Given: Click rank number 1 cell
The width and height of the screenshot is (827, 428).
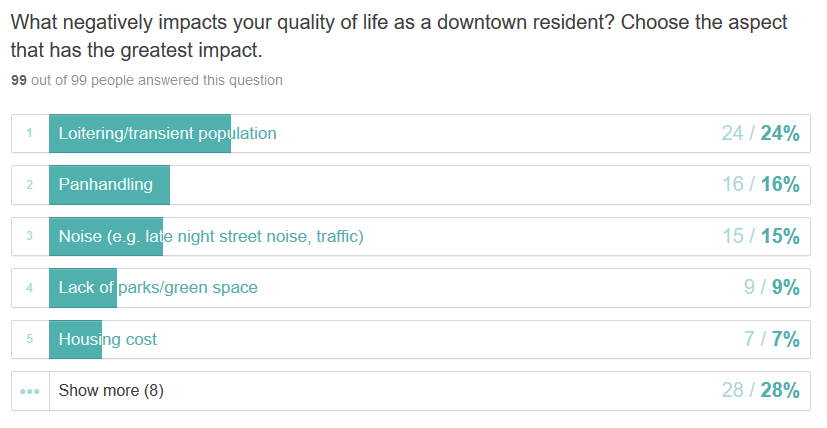Looking at the screenshot, I should click(30, 134).
